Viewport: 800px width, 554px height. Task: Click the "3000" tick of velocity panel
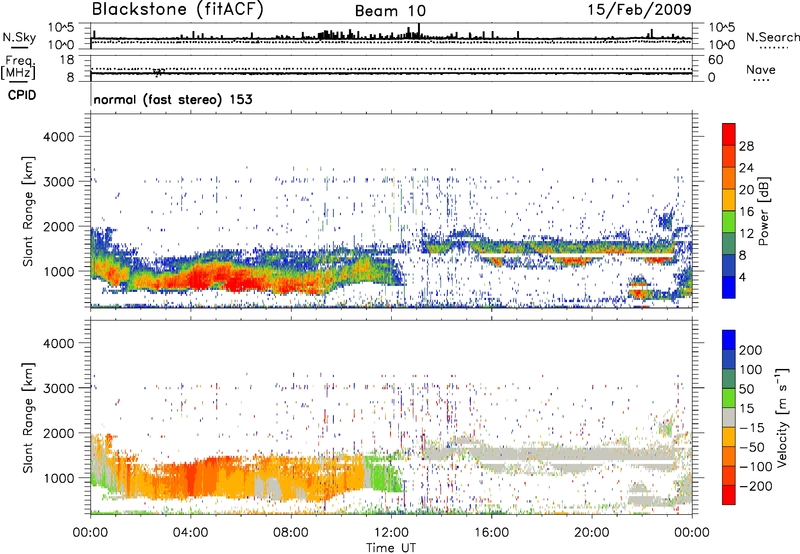pos(59,388)
